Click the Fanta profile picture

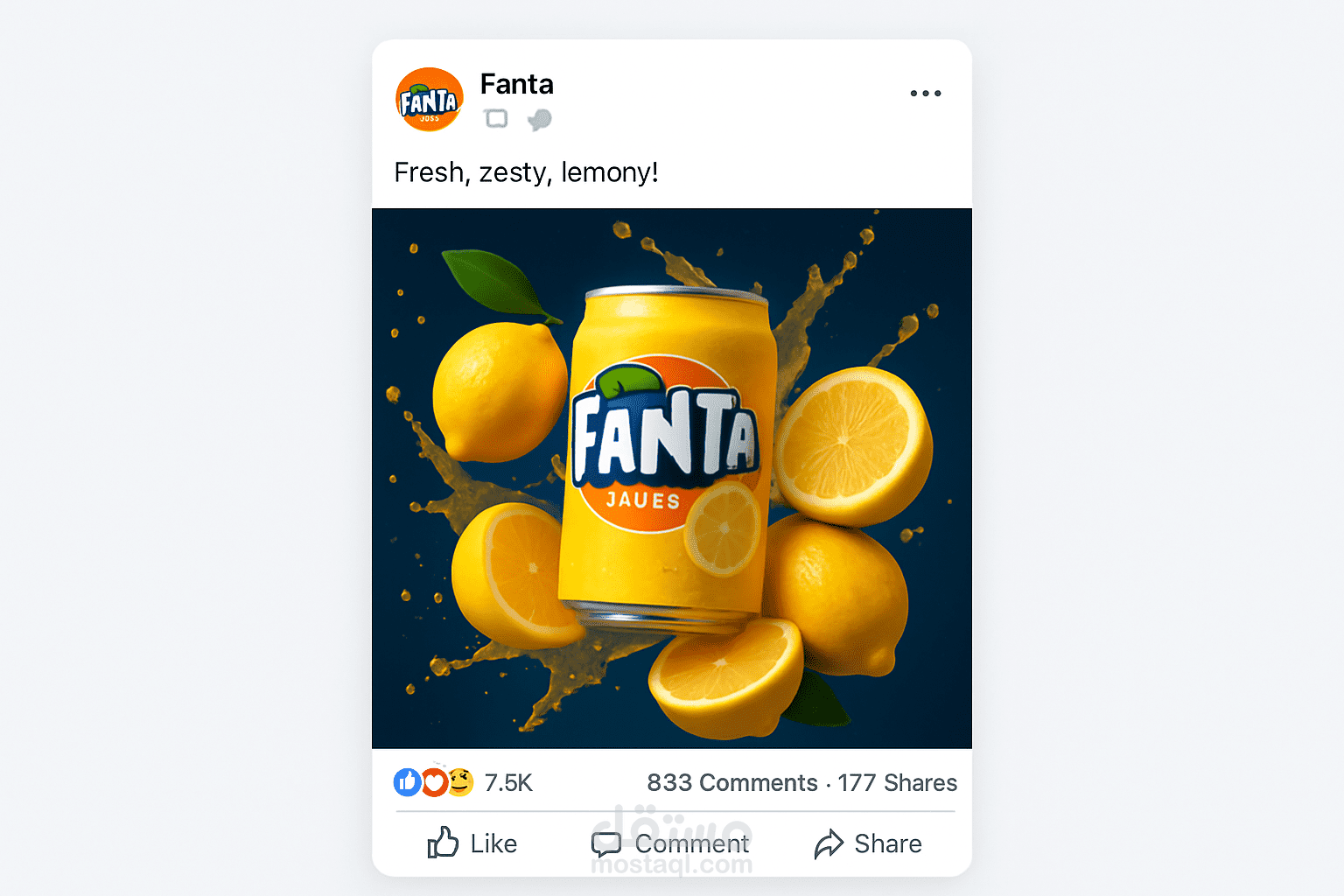tap(429, 99)
